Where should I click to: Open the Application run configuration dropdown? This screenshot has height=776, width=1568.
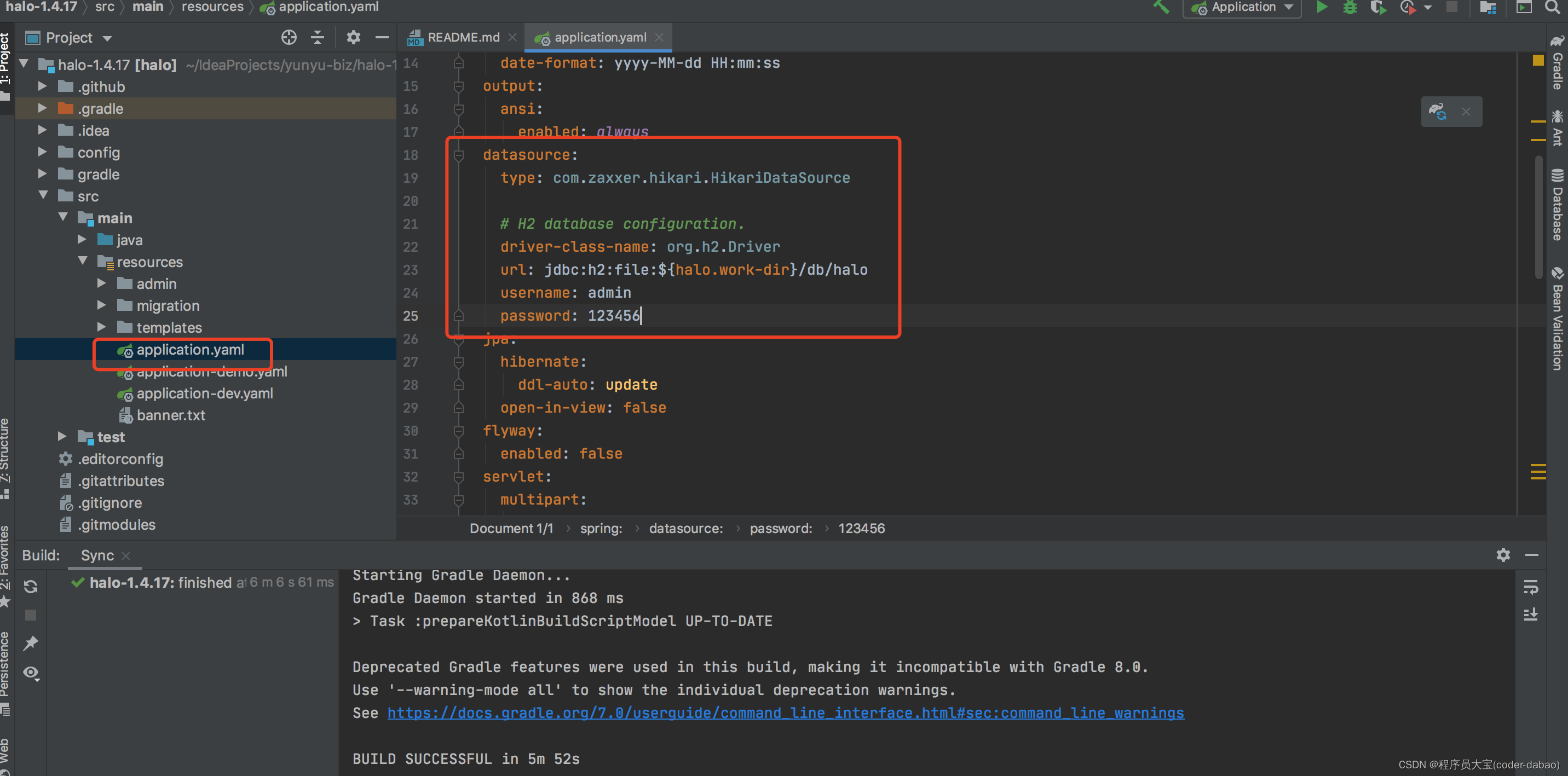pyautogui.click(x=1242, y=7)
